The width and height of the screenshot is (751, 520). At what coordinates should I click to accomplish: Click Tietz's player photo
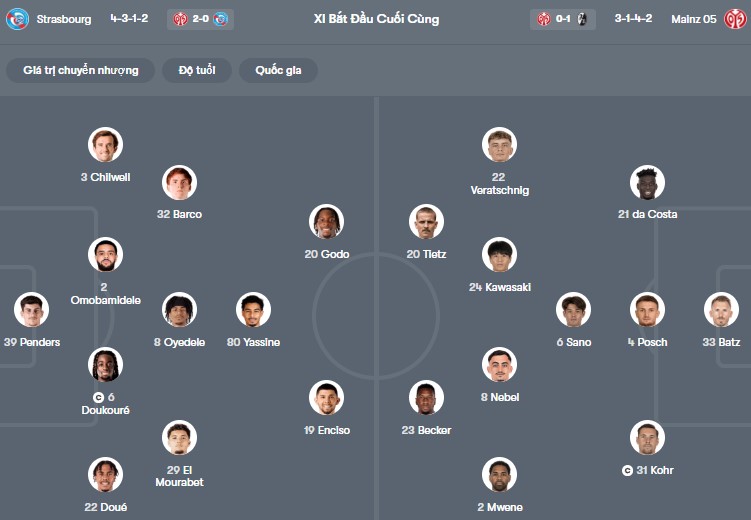tap(426, 222)
